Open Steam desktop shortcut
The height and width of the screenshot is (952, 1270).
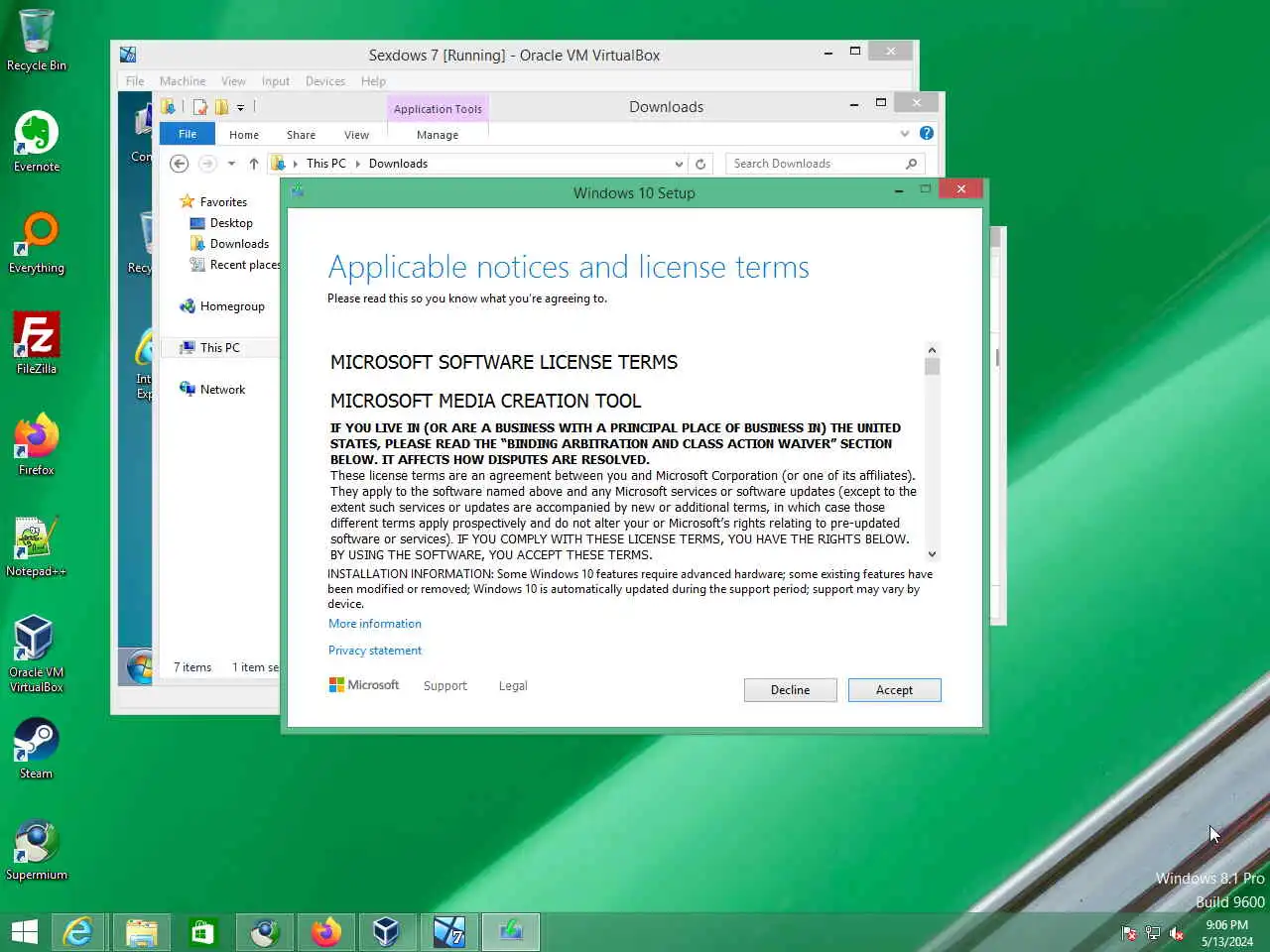[x=37, y=749]
